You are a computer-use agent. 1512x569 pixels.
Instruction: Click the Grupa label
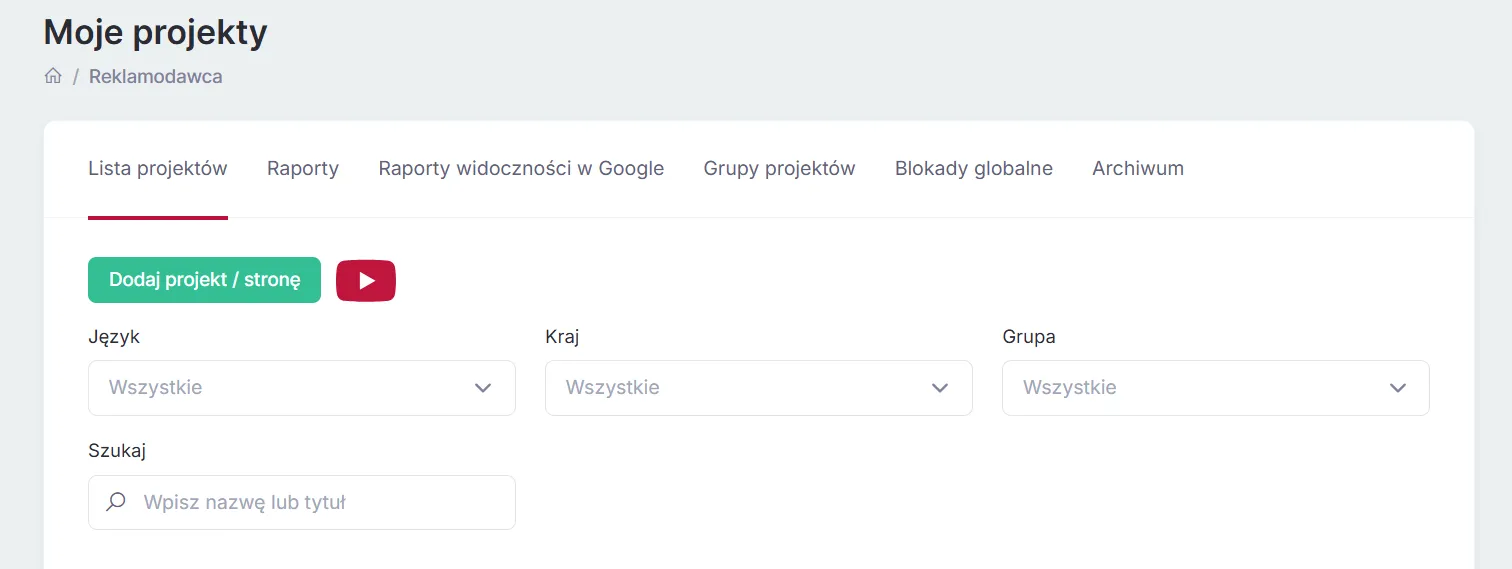point(1029,337)
